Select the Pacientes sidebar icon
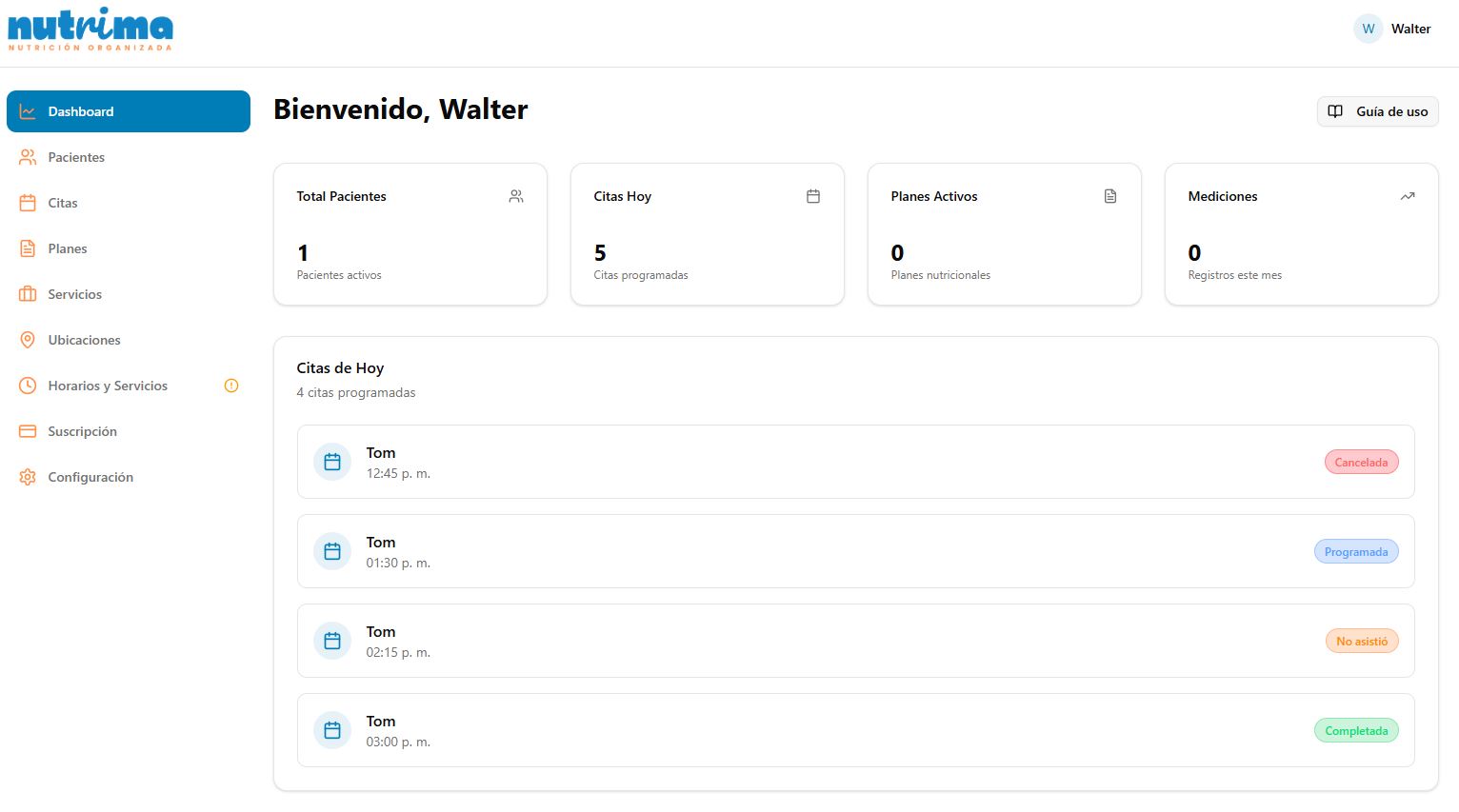Viewport: 1459px width, 812px height. (27, 157)
